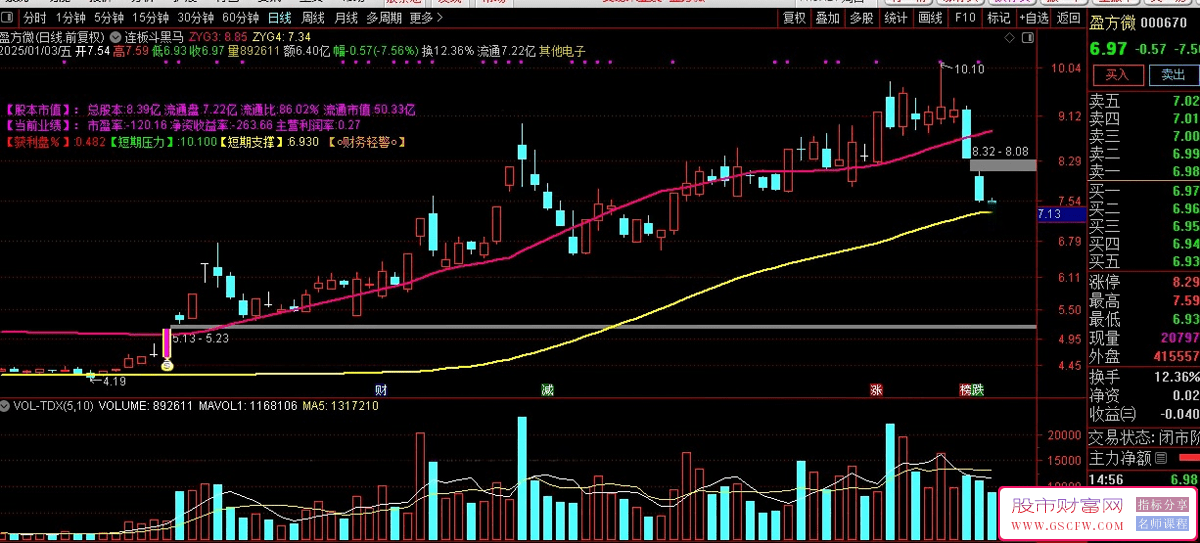Click the 5.13 - 5.23 gap label
This screenshot has width=1200, height=543.
200,339
